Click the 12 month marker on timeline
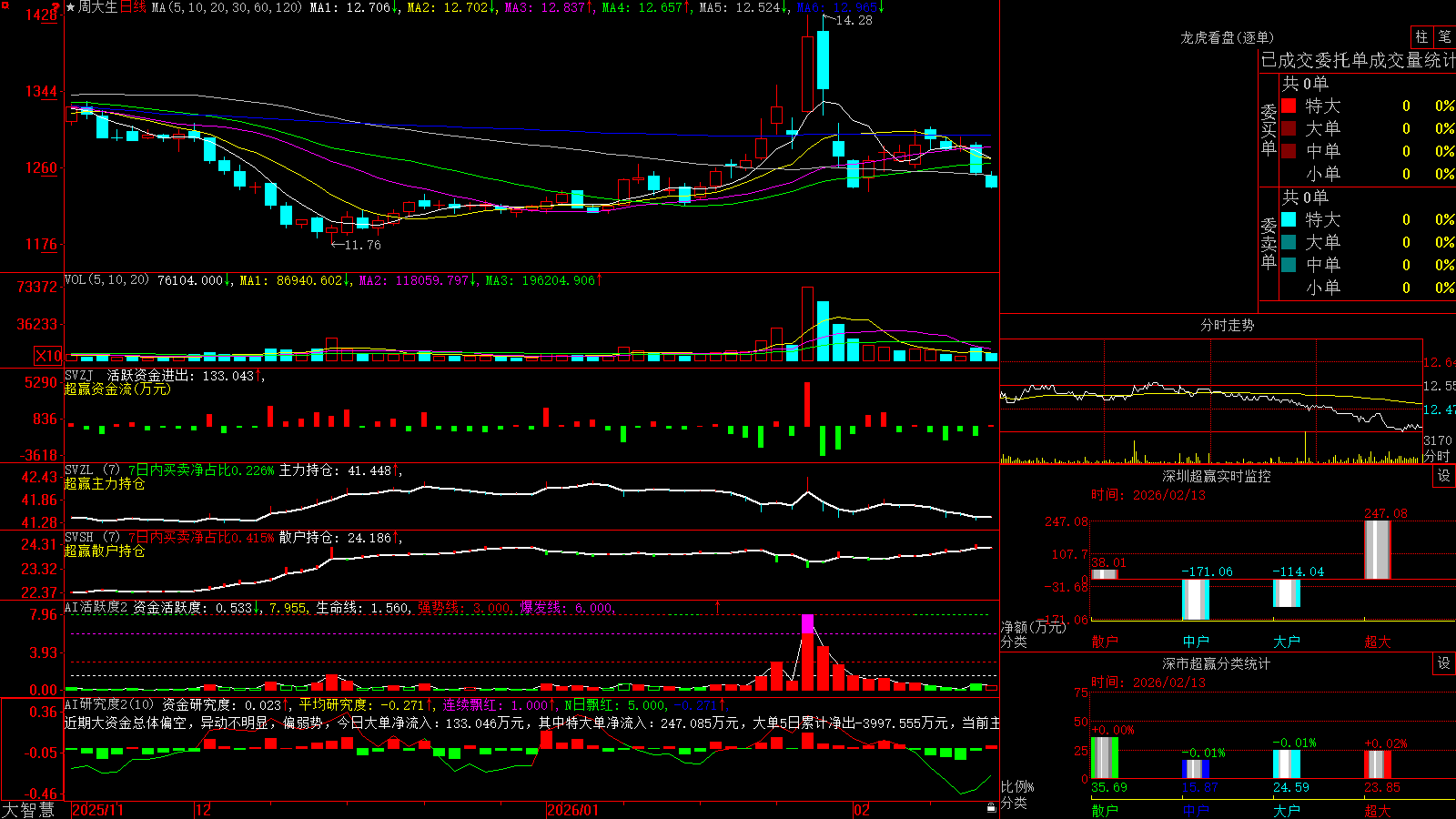1456x819 pixels. (x=204, y=810)
